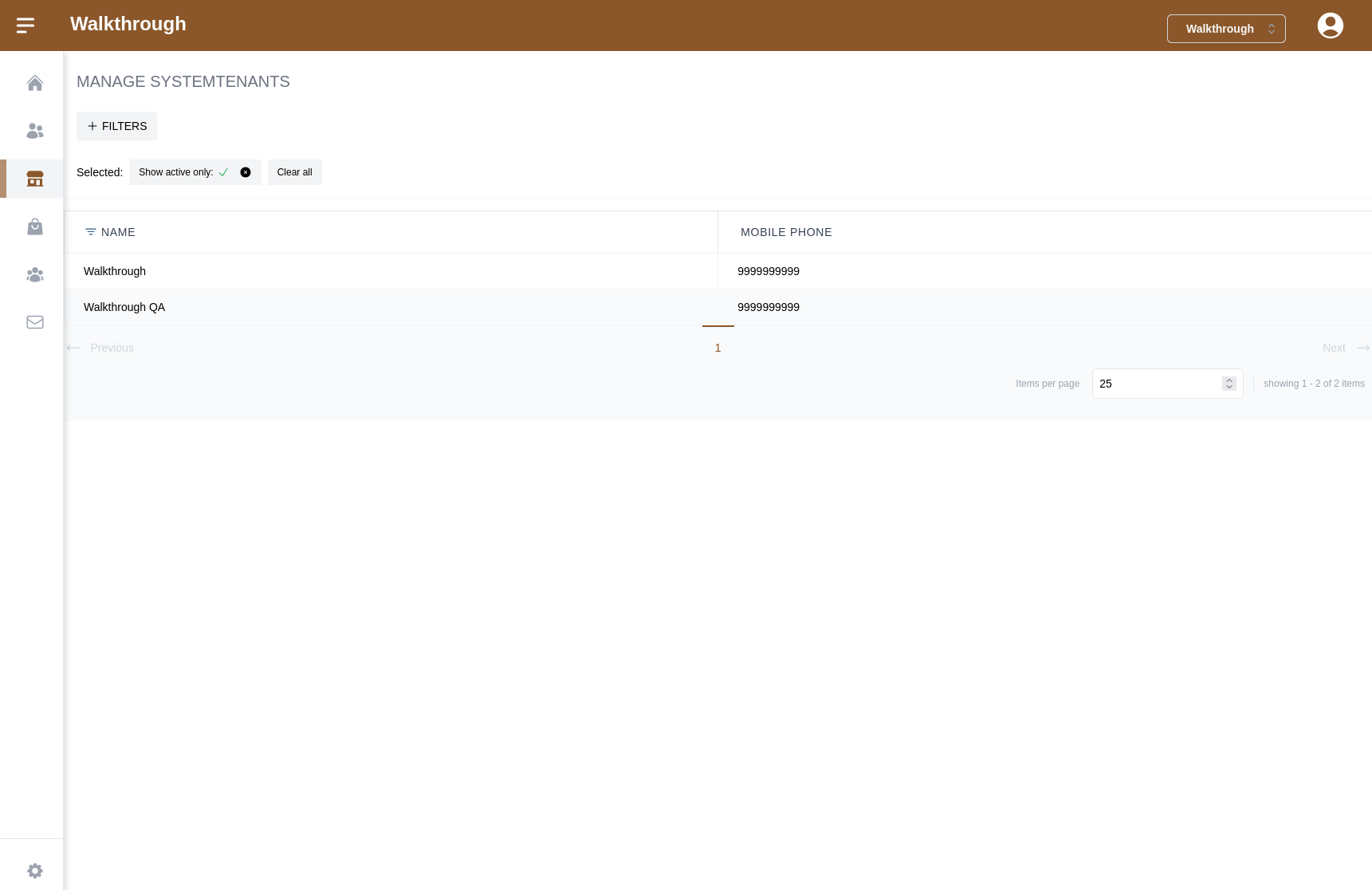1372x890 pixels.
Task: Select page 1 in pagination
Action: tap(717, 348)
